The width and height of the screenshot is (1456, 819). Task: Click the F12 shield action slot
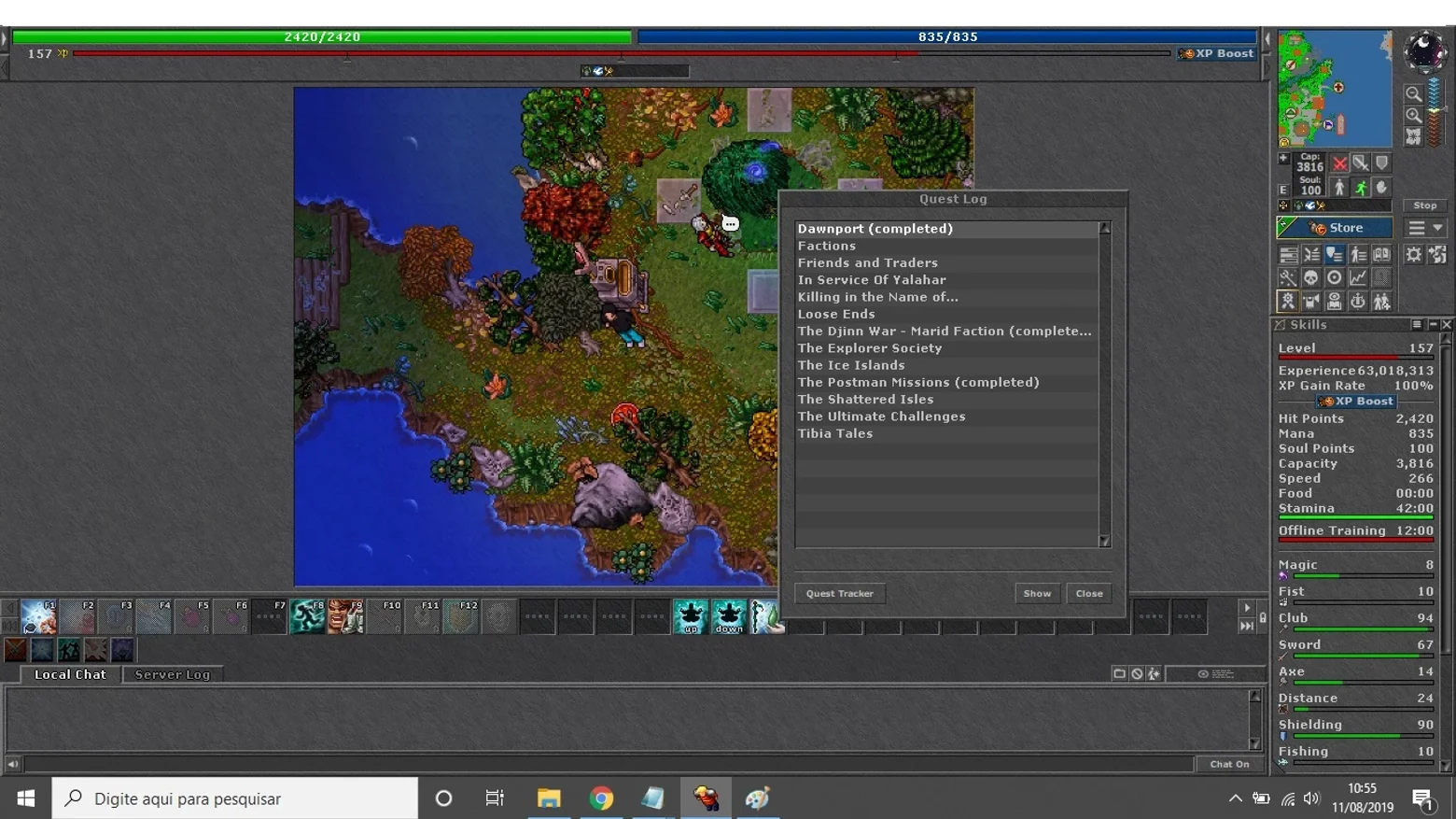coord(460,616)
